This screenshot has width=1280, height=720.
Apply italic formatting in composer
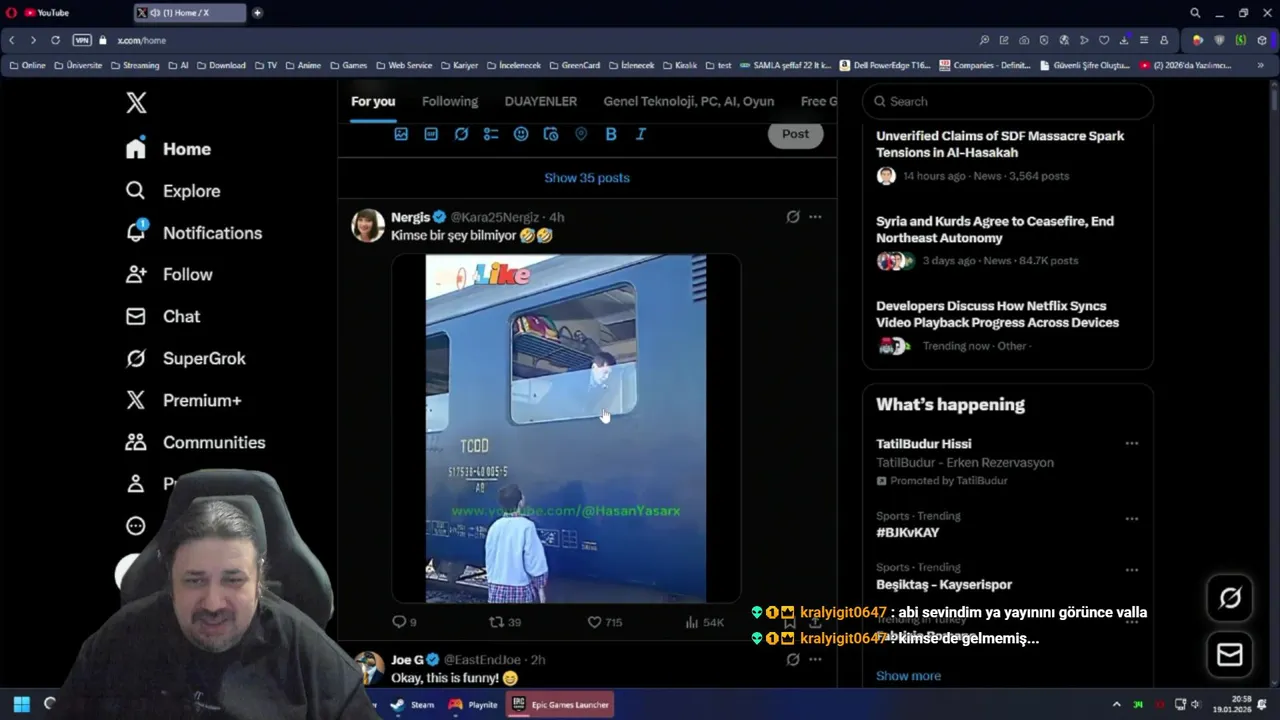tap(641, 134)
